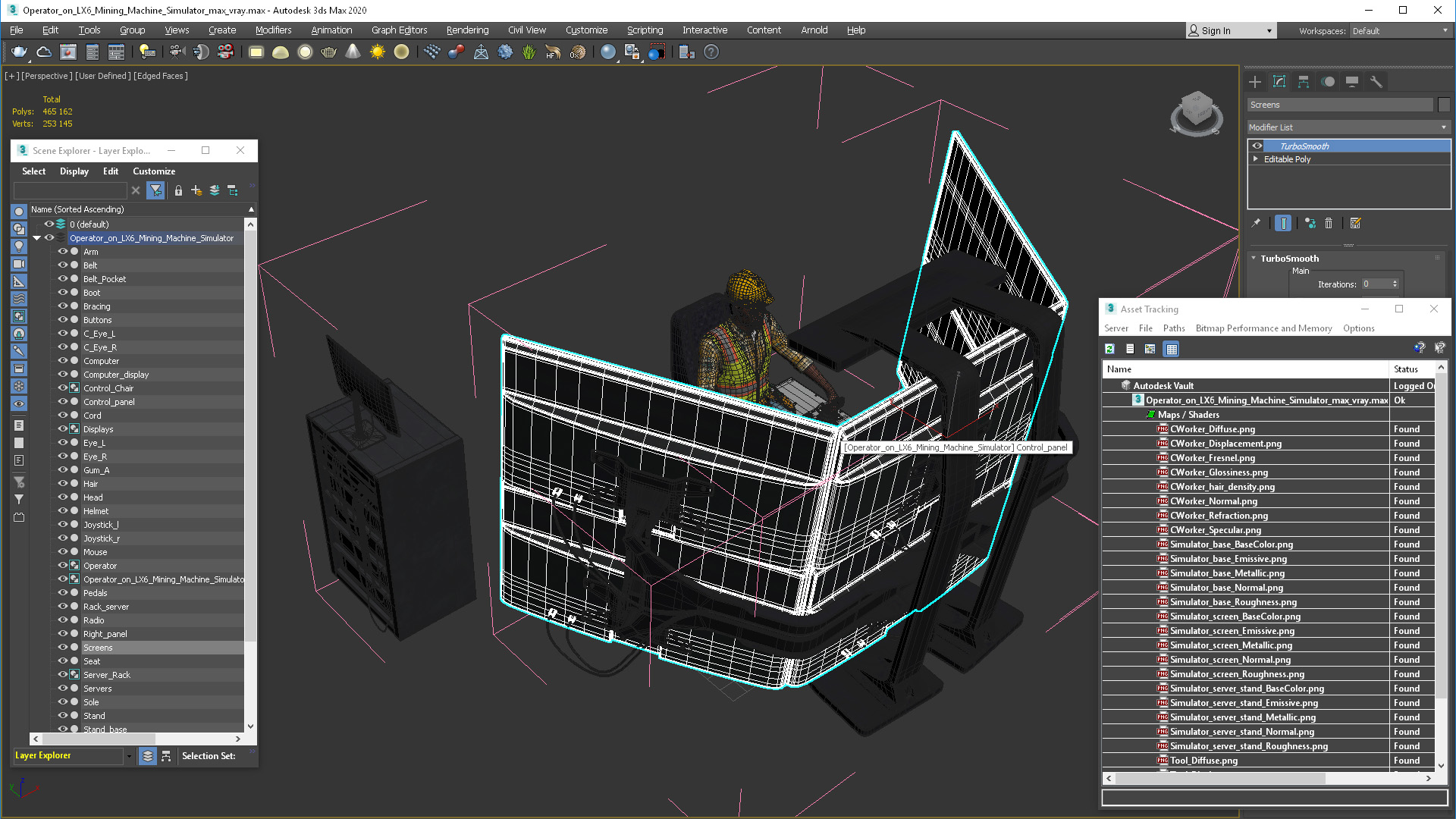The height and width of the screenshot is (819, 1456).
Task: Collapse the TurboSmooth rollout
Action: [1254, 259]
